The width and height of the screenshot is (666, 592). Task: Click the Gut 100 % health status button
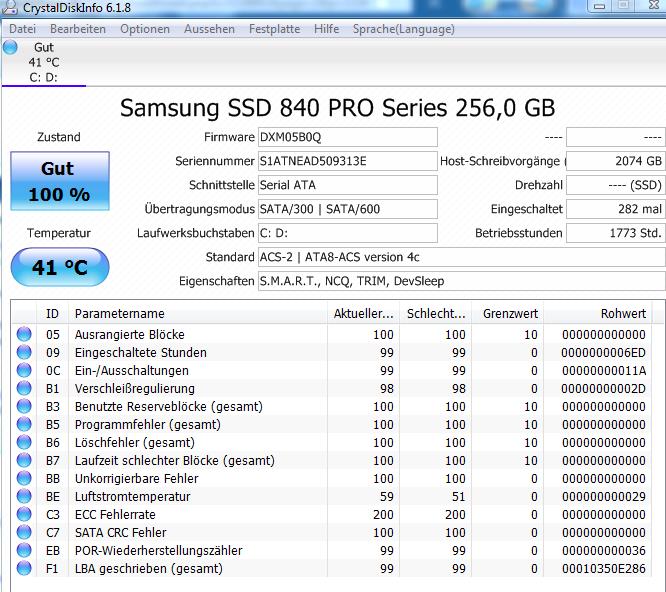(x=60, y=181)
